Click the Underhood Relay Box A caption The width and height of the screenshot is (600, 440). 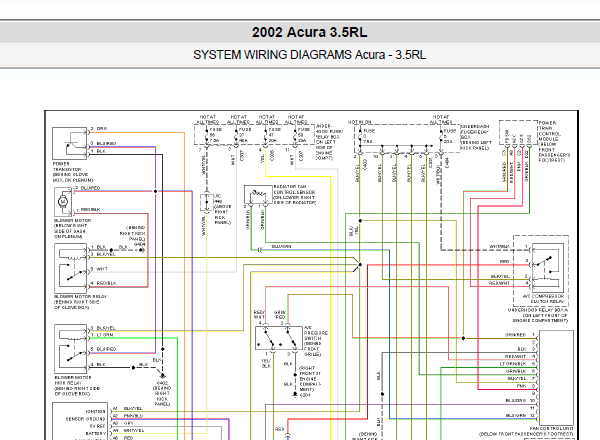click(x=538, y=315)
